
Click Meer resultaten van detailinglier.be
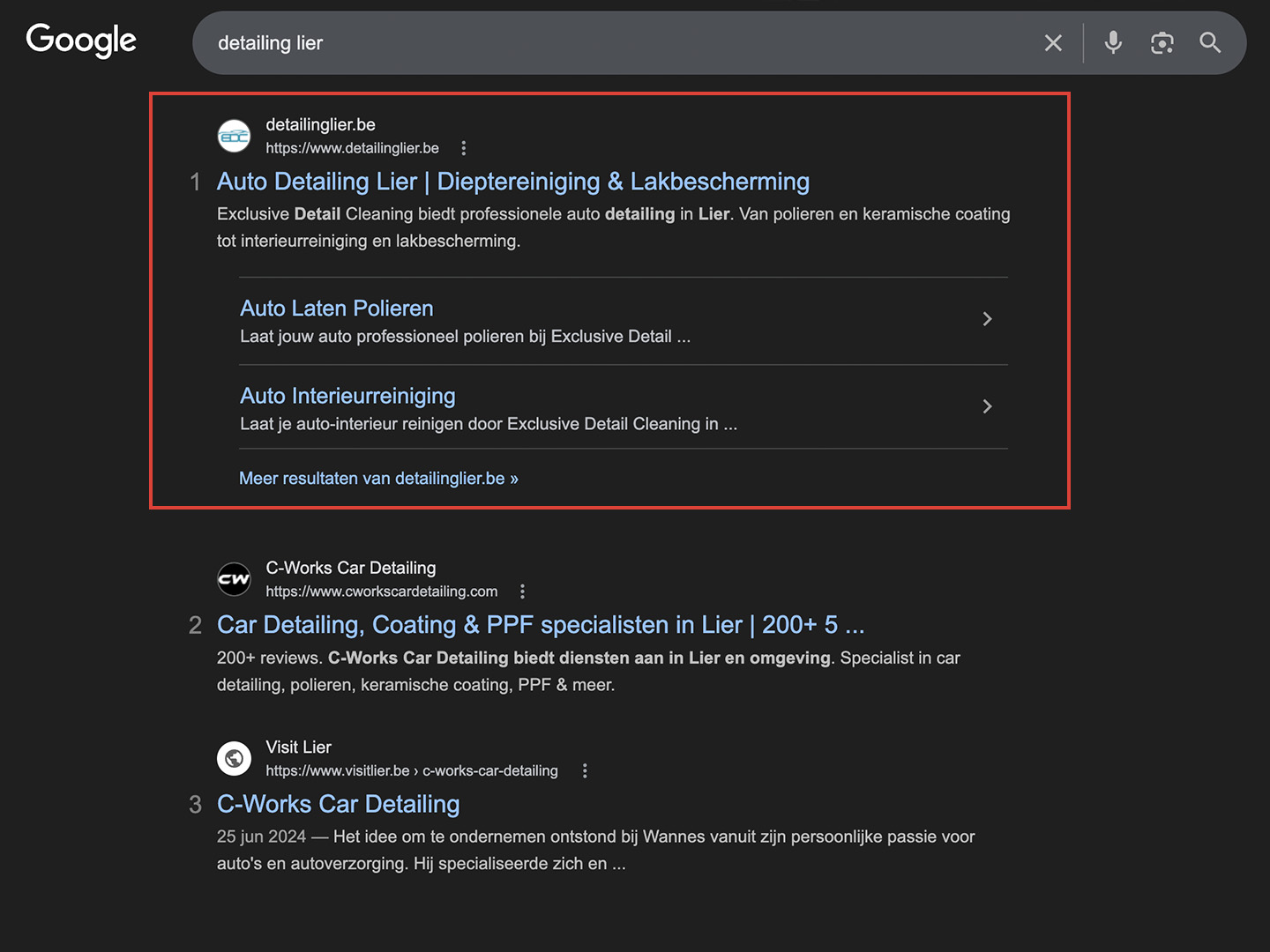[x=378, y=479]
